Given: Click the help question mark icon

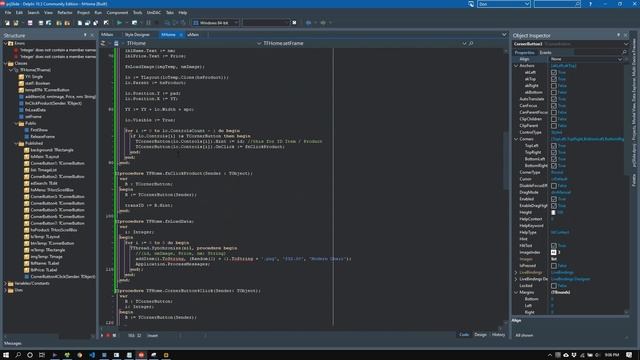Looking at the screenshot, I should 590,4.
